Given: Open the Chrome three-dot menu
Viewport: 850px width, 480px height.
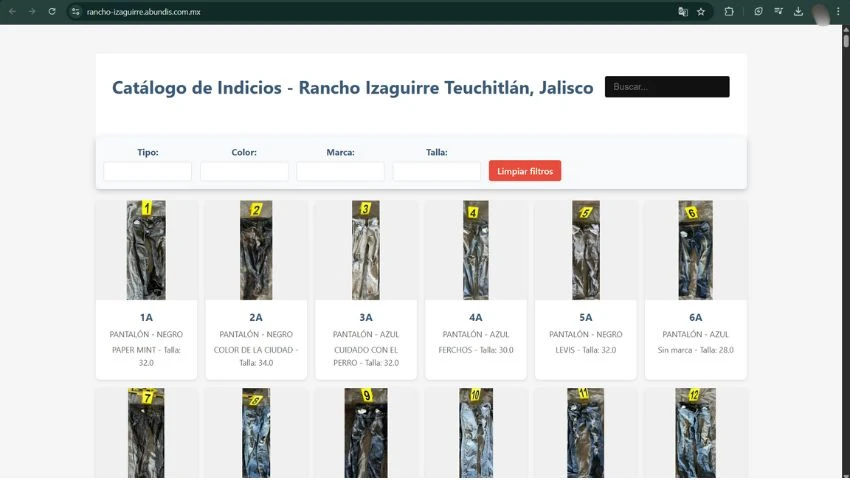Looking at the screenshot, I should tap(838, 11).
